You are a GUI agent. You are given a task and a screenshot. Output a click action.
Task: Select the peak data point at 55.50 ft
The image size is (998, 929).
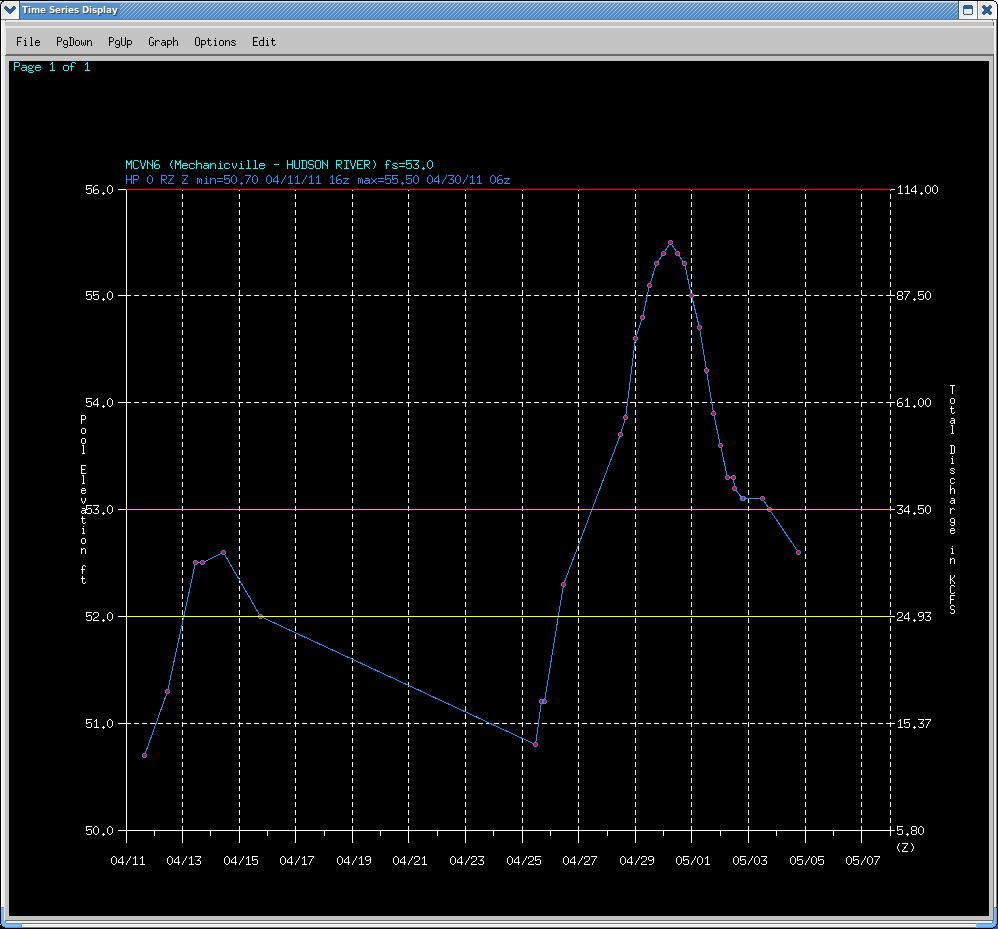point(670,242)
